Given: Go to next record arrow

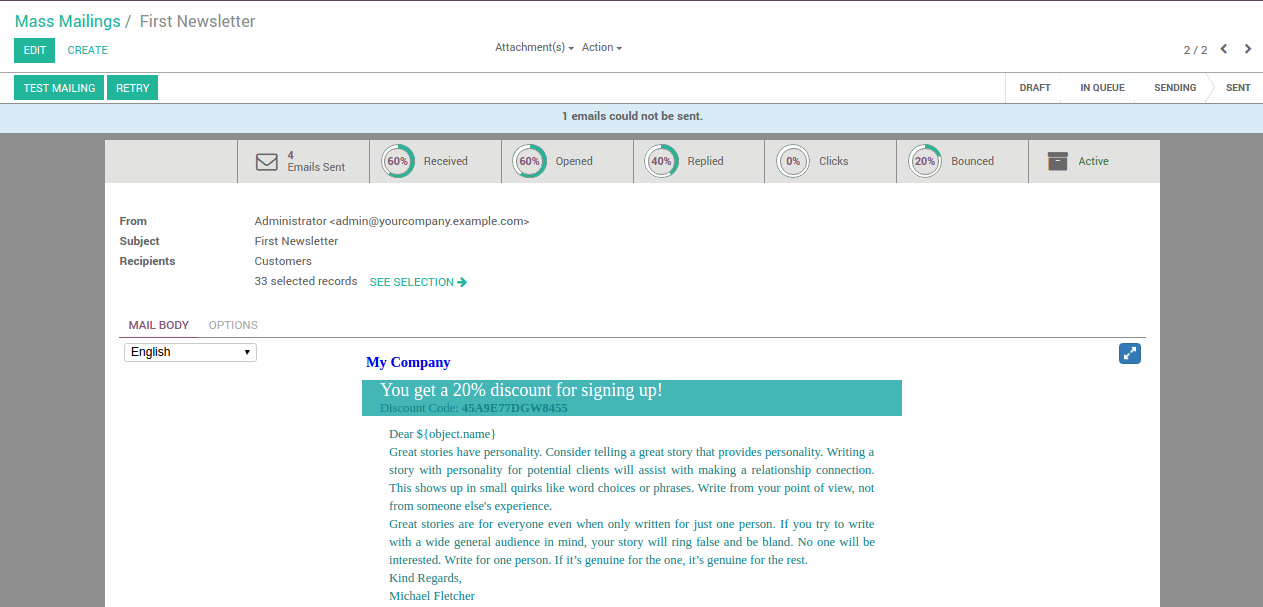Looking at the screenshot, I should [x=1248, y=49].
